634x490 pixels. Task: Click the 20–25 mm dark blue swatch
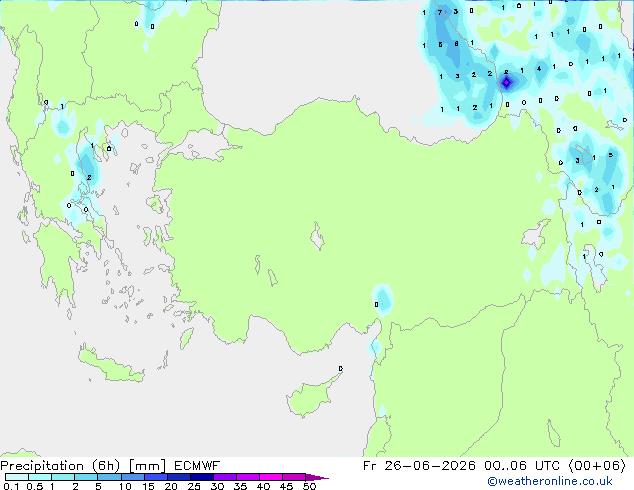[178, 477]
